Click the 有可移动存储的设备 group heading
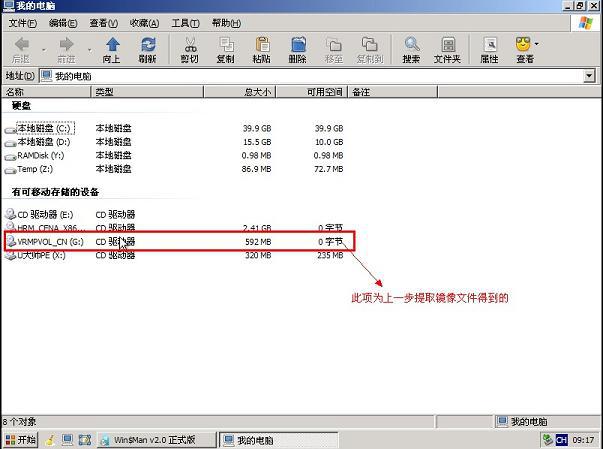 click(x=55, y=192)
